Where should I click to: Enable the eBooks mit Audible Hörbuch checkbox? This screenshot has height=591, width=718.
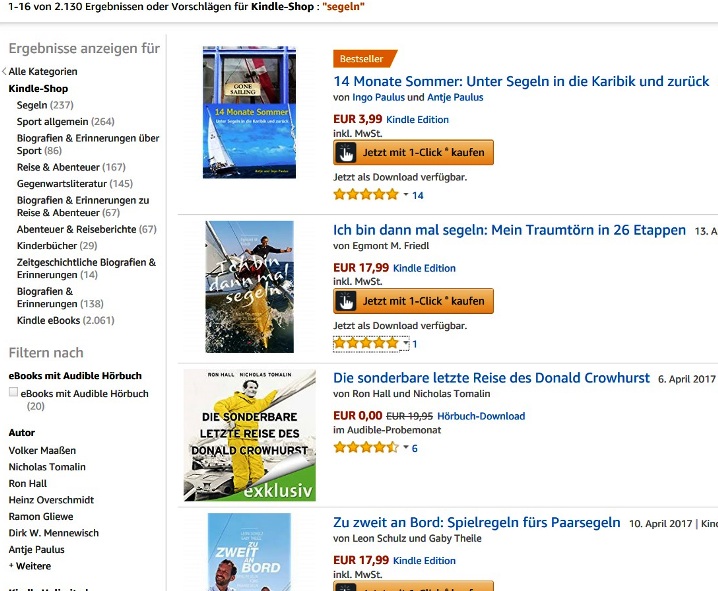click(x=14, y=392)
